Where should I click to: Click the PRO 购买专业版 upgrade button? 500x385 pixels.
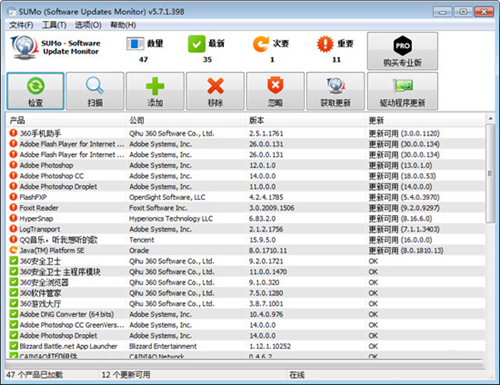click(x=402, y=51)
